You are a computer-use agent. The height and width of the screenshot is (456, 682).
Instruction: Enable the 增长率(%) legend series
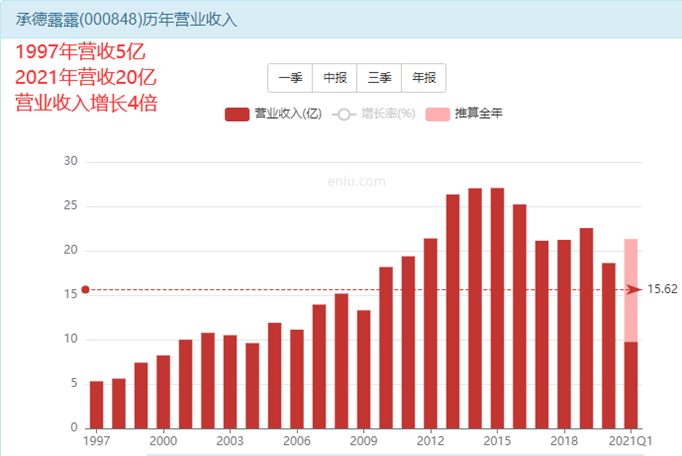click(x=374, y=114)
